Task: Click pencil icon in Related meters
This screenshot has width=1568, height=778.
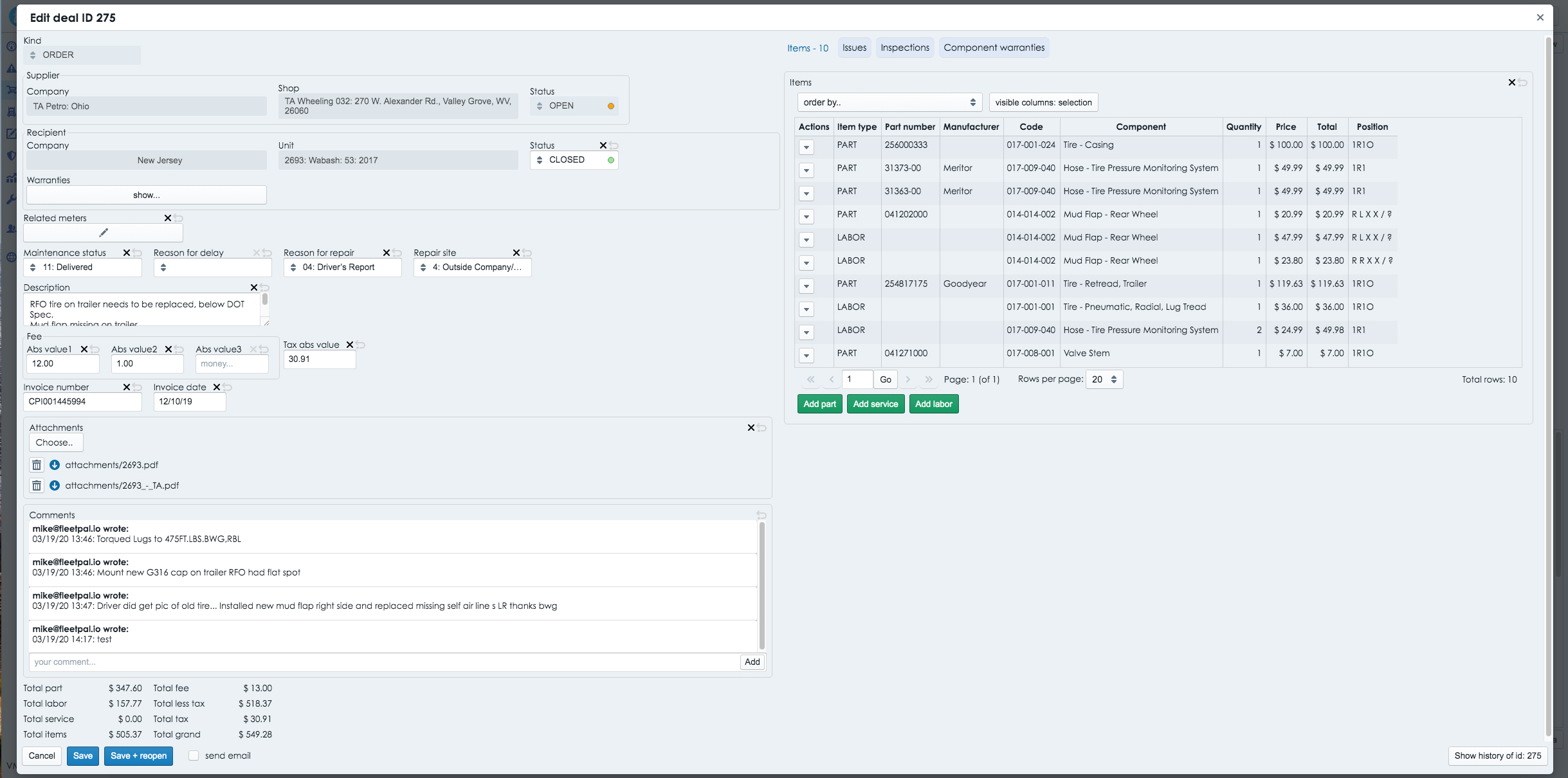Action: 103,233
